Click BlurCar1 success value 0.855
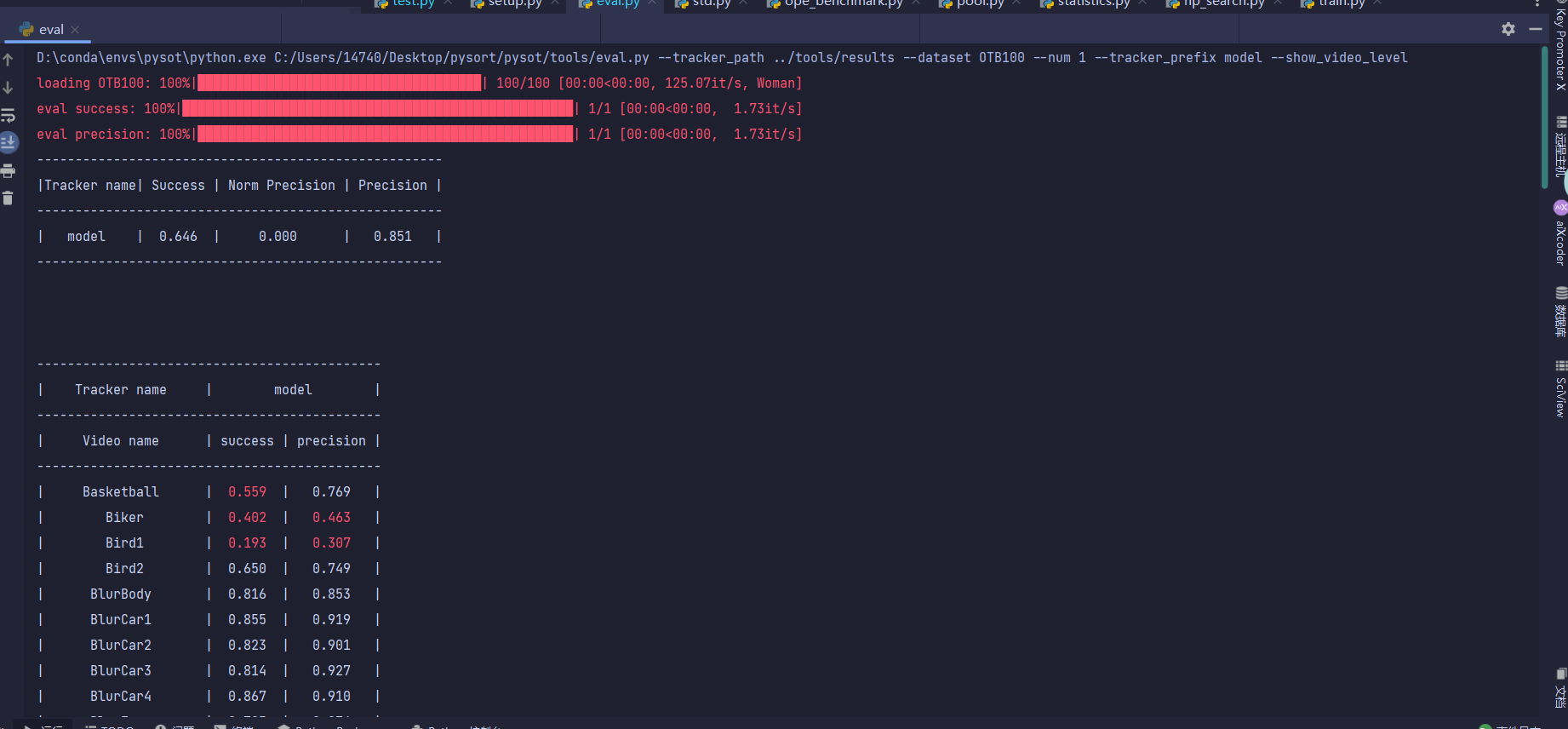 tap(247, 620)
